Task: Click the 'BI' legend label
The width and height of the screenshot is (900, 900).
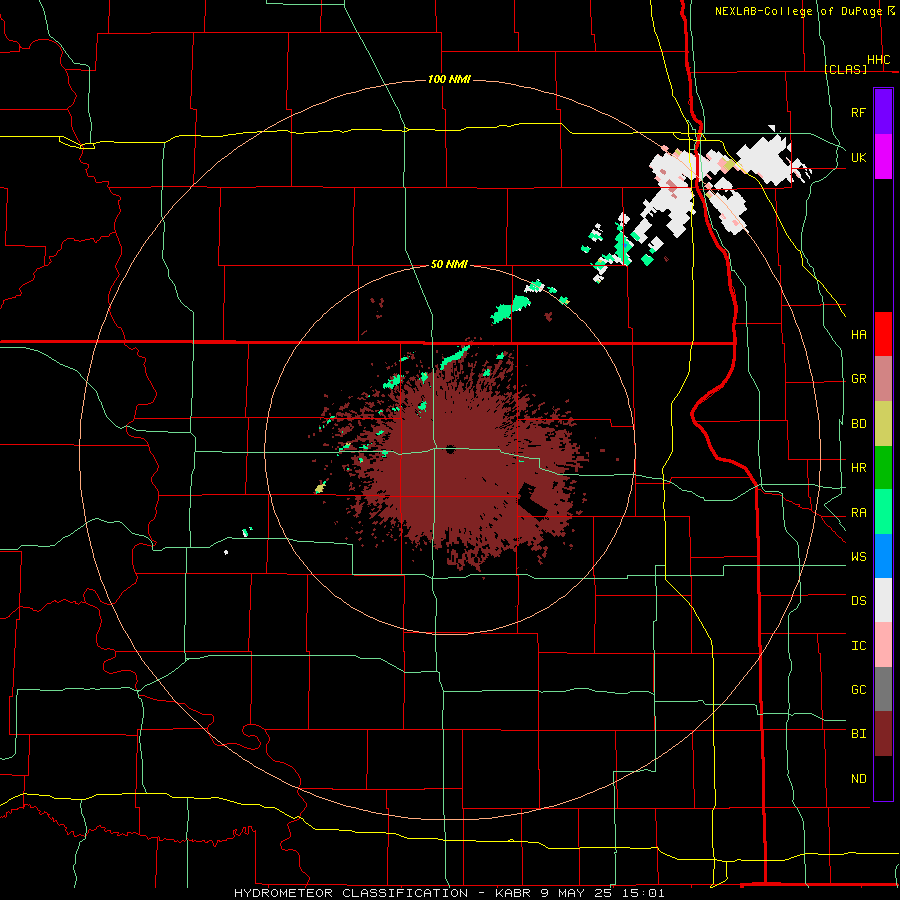Action: [x=858, y=734]
